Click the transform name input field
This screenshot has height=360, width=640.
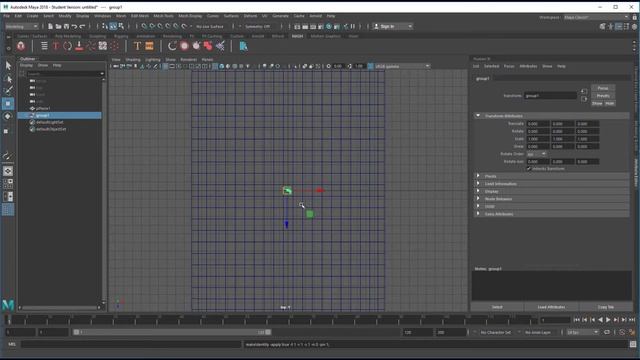(550, 96)
